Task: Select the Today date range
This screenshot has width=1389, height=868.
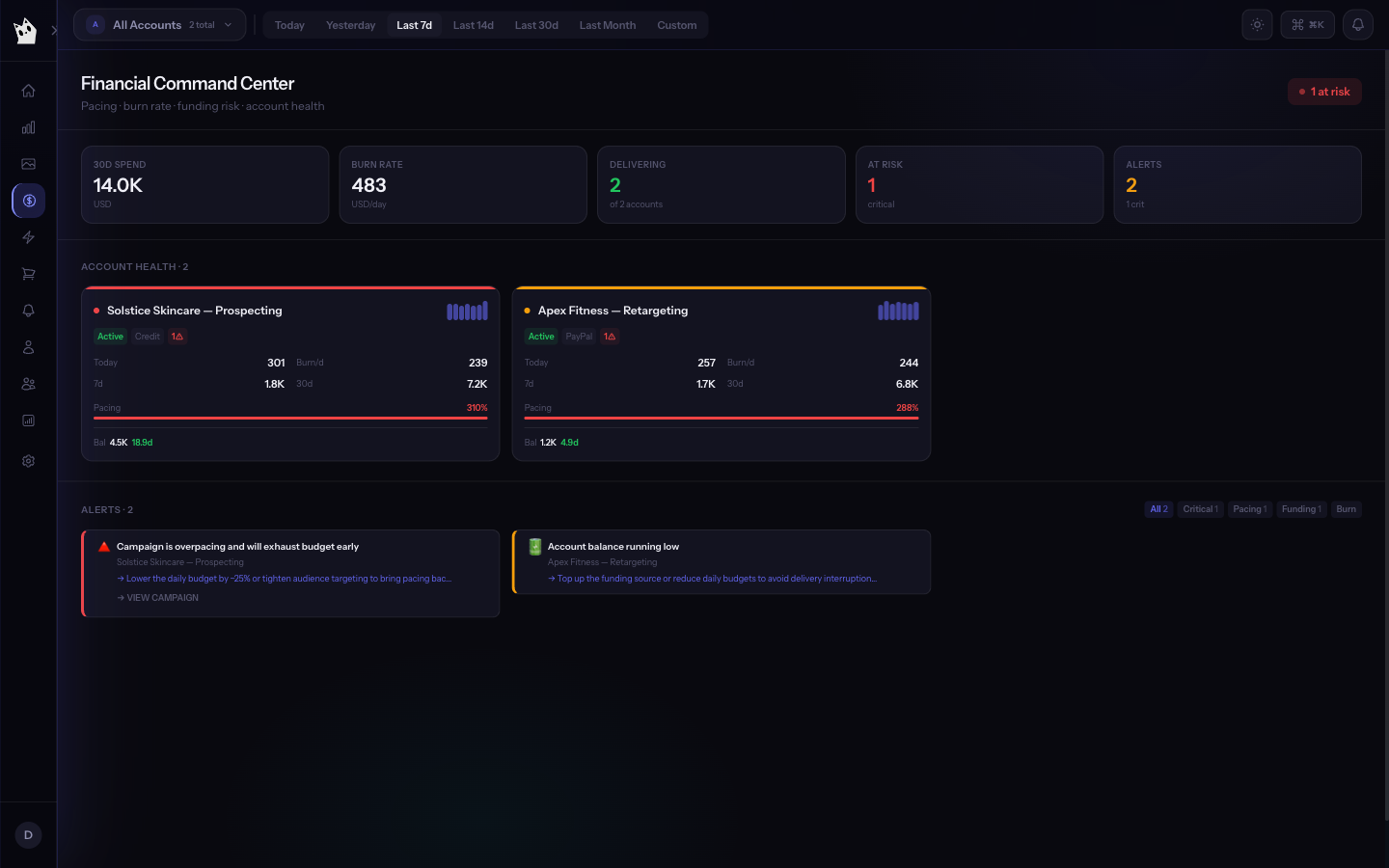Action: (x=289, y=25)
